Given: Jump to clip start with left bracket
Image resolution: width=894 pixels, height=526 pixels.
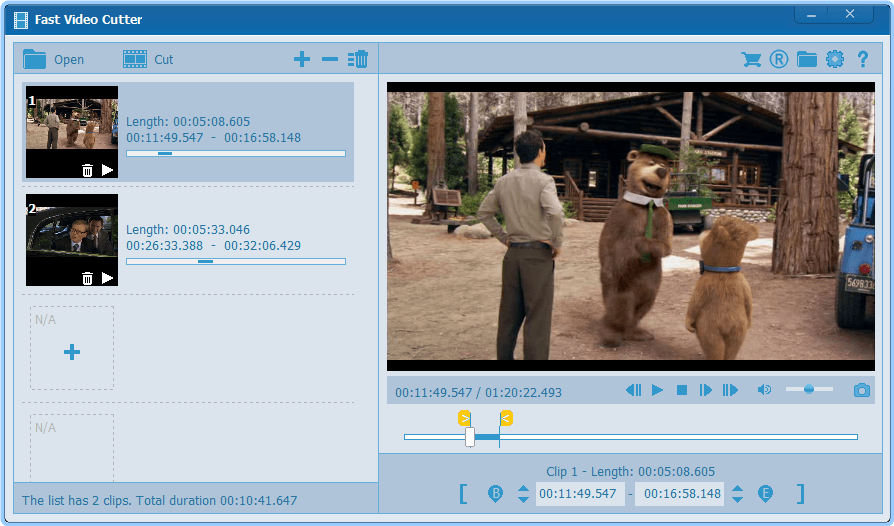Looking at the screenshot, I should pyautogui.click(x=463, y=494).
